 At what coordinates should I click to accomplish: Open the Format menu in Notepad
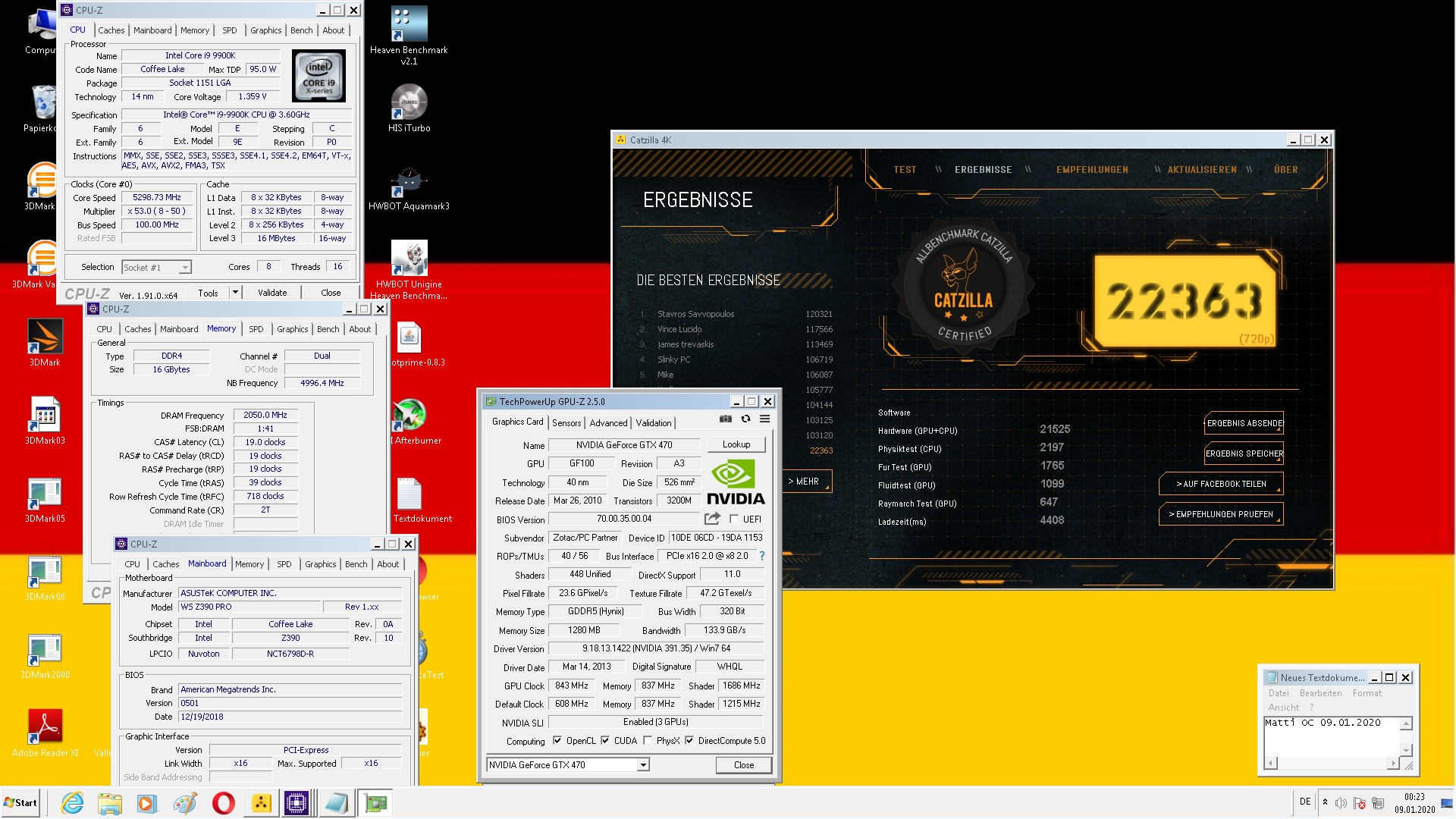[1367, 693]
